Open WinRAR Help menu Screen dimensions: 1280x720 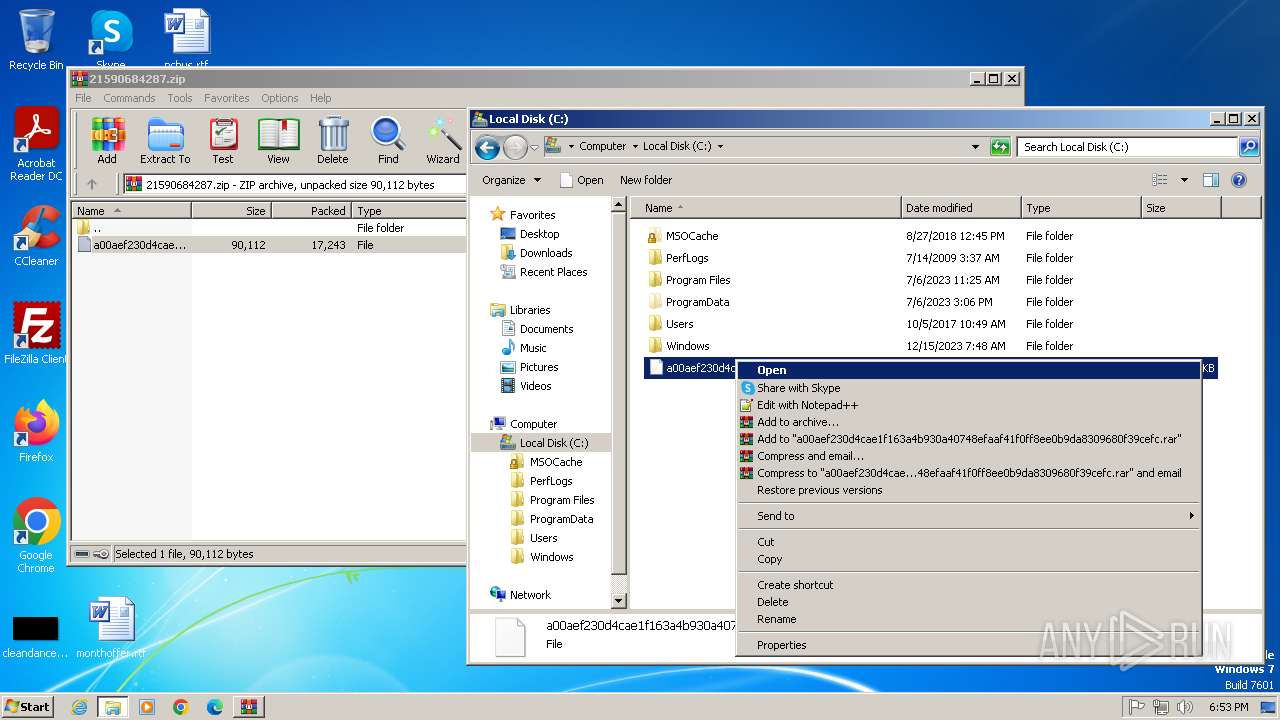320,98
